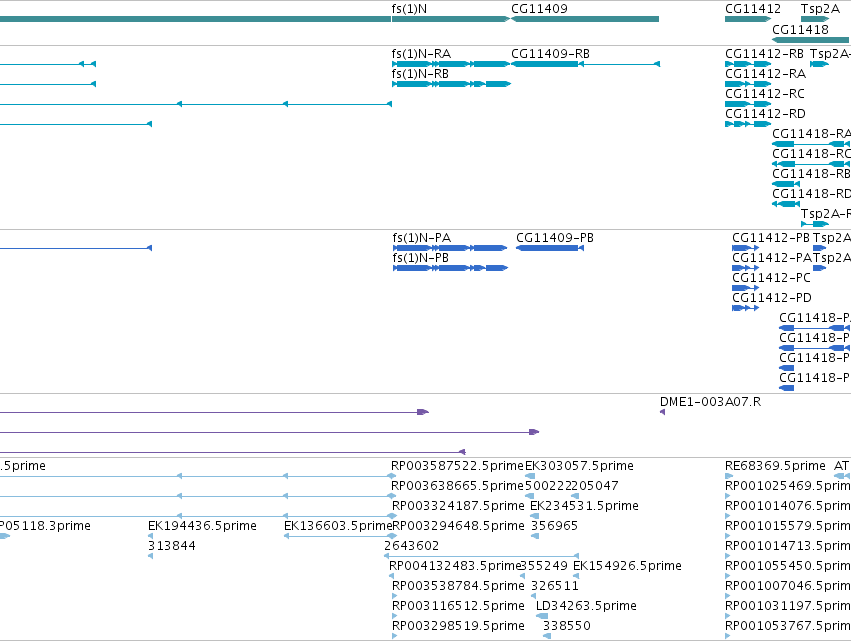Select EST RP004132483.5prime
851x641 pixels.
pyautogui.click(x=455, y=566)
